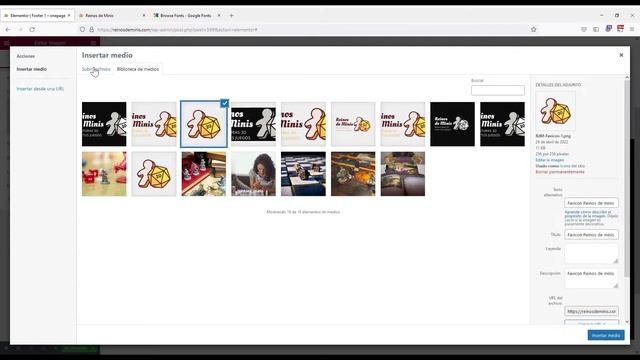Close the Reinos de Minis browser tab
This screenshot has width=640, height=360.
point(144,16)
